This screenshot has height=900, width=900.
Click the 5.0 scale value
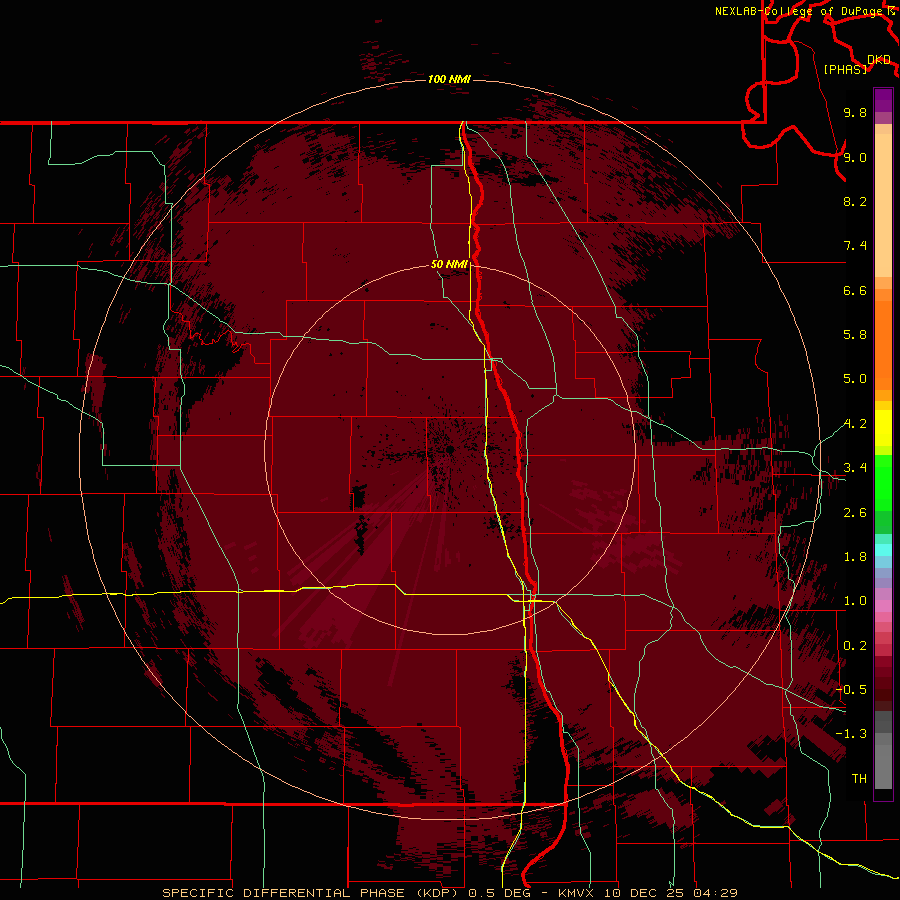[855, 379]
